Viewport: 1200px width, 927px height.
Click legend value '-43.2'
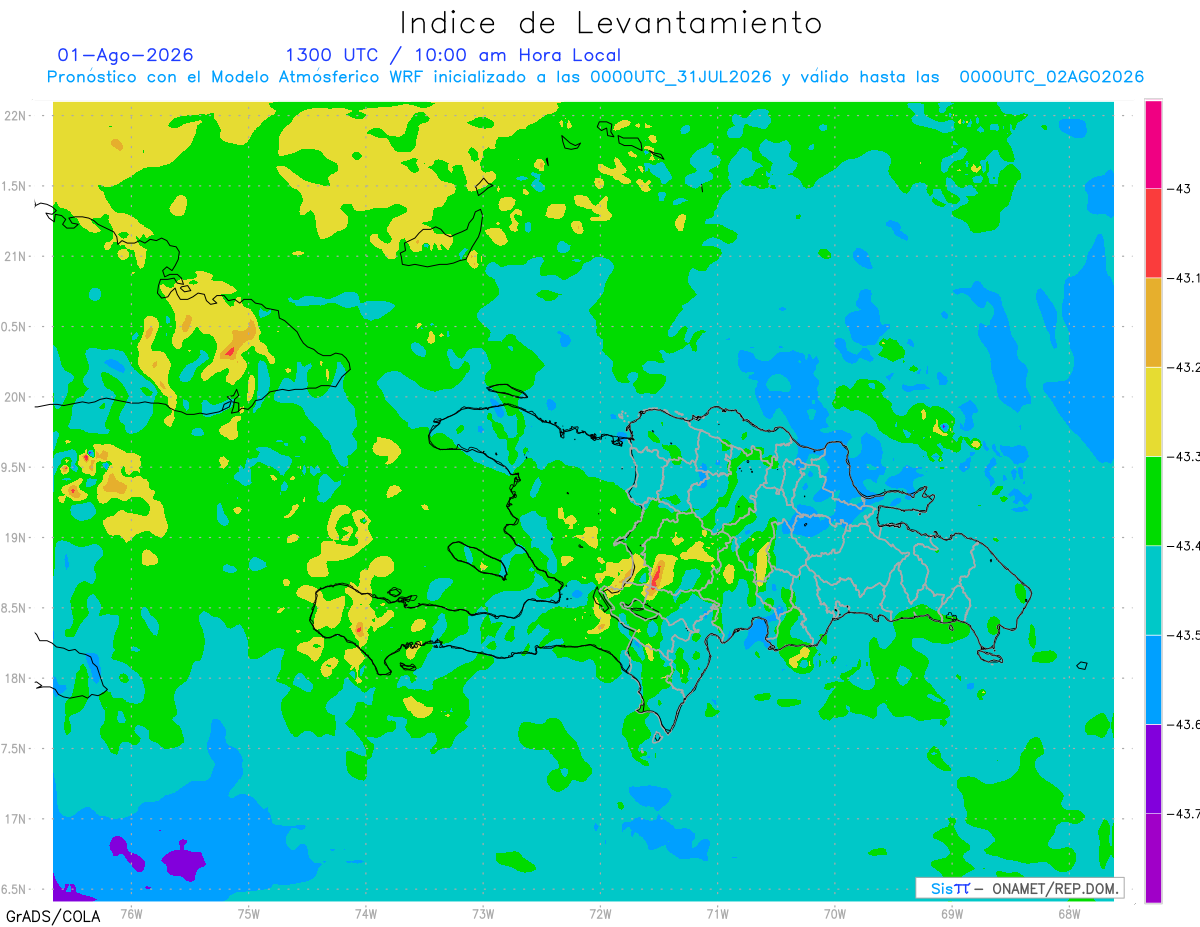[x=1185, y=367]
